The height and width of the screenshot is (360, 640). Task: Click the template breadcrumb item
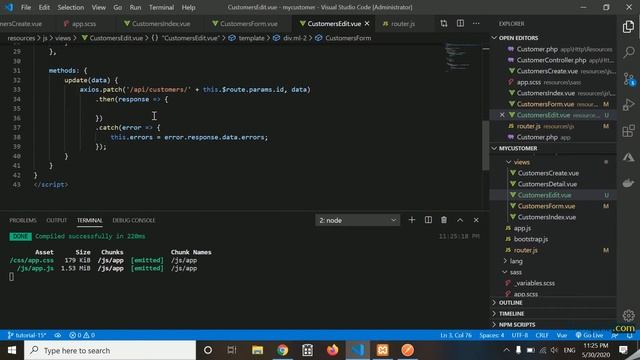[x=247, y=38]
